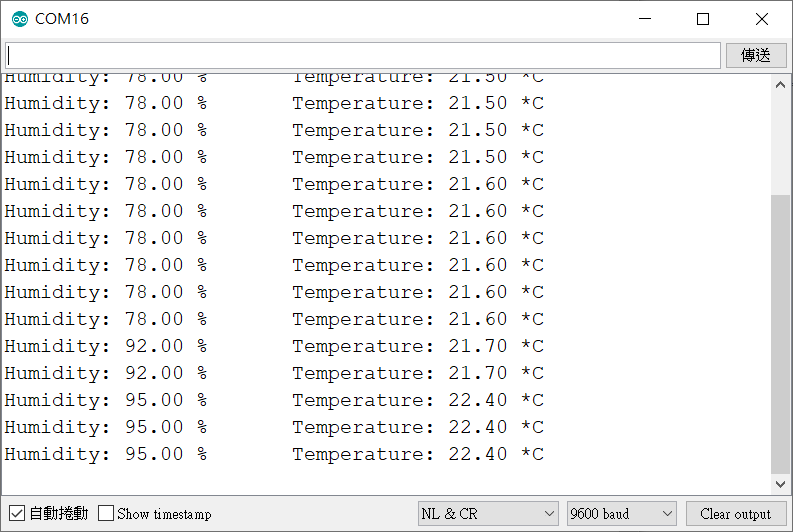Click the first 92.00 humidity value
The width and height of the screenshot is (793, 532).
(x=154, y=346)
